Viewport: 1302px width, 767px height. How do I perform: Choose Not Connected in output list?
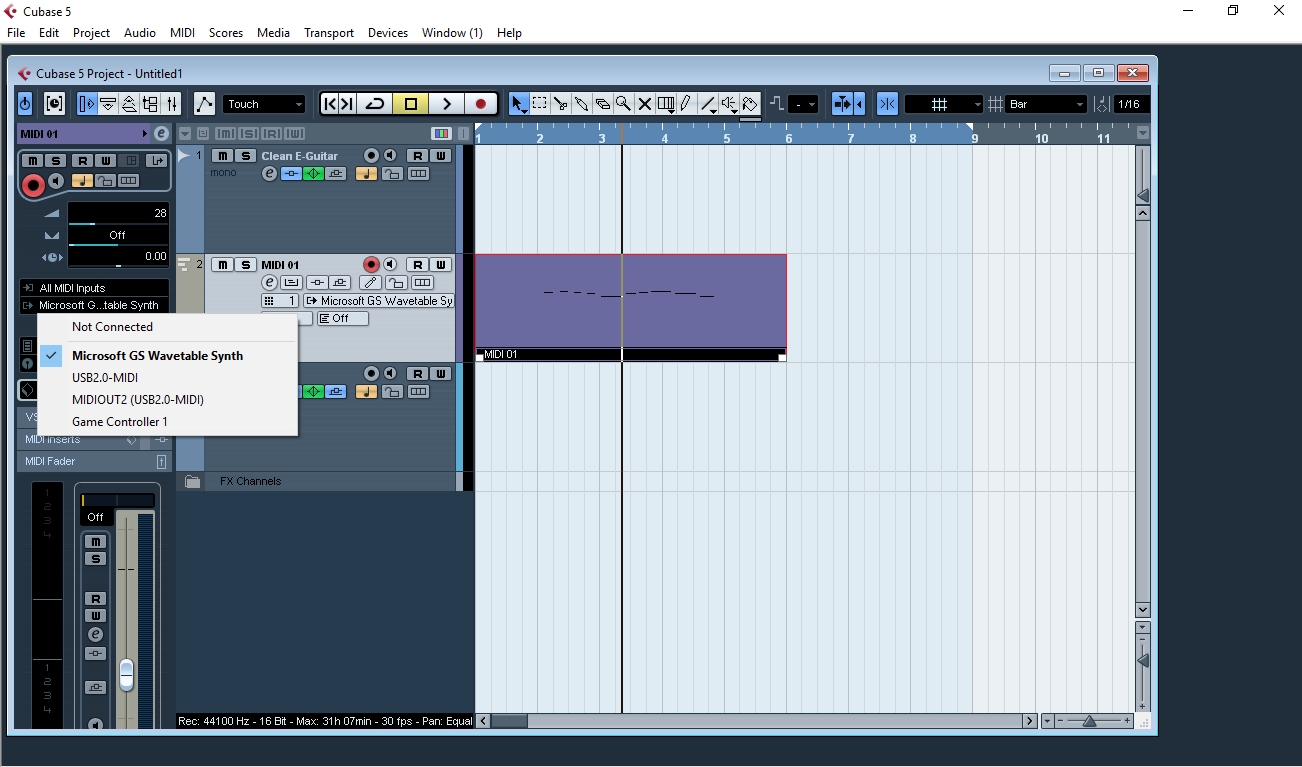pos(168,327)
